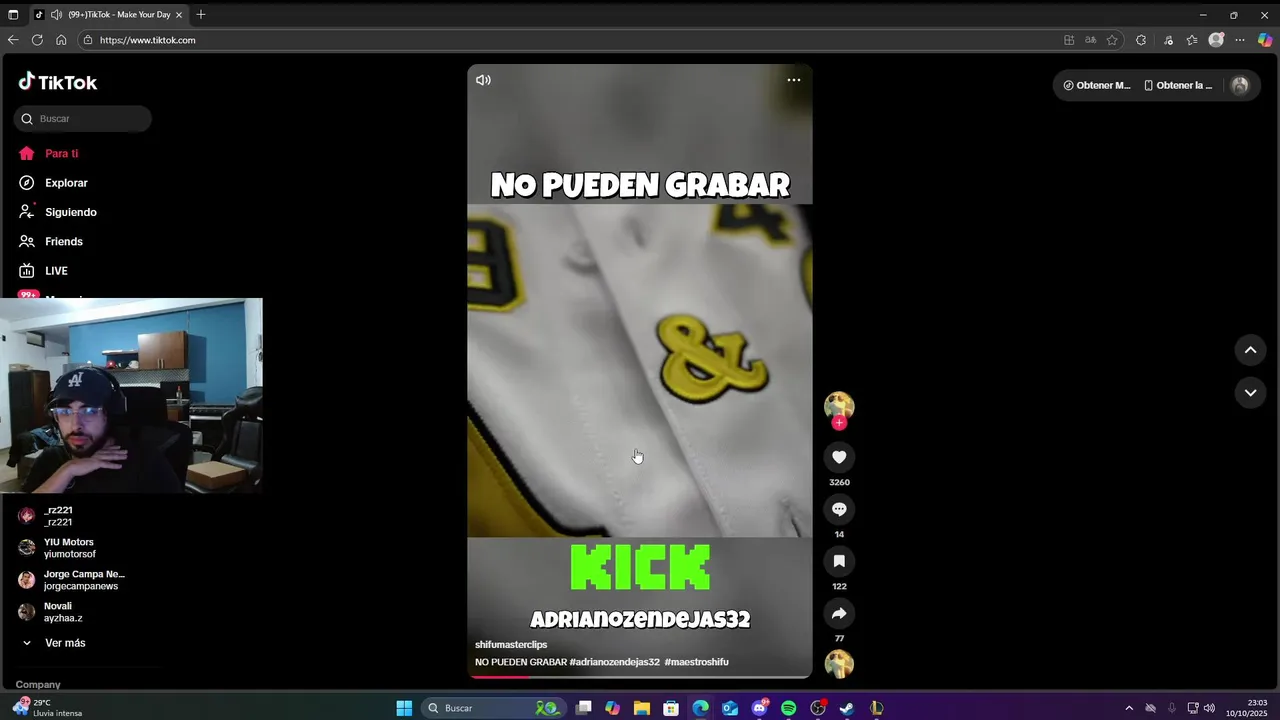Click the Obtener la app button
Viewport: 1280px width, 720px height.
tap(1178, 86)
